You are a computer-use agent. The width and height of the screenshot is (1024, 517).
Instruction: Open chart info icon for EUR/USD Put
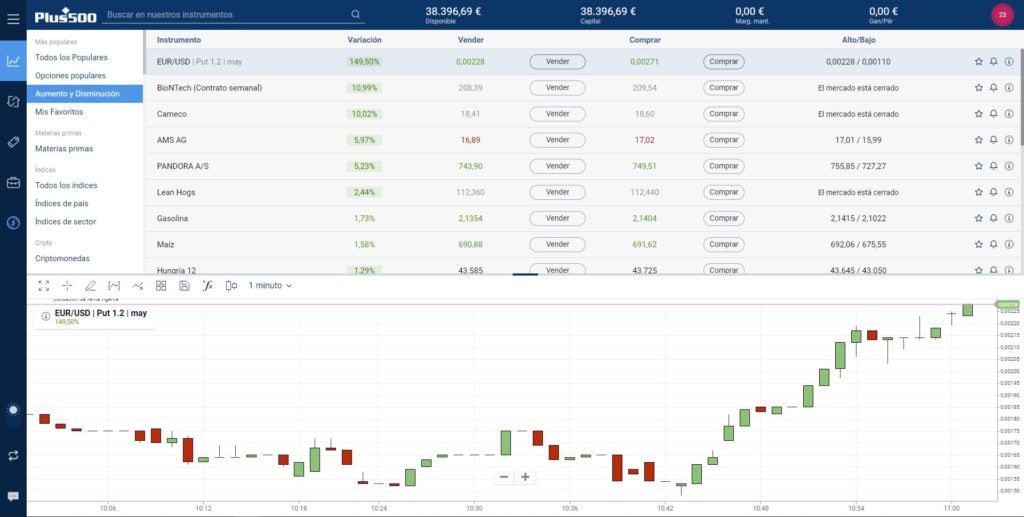click(46, 316)
